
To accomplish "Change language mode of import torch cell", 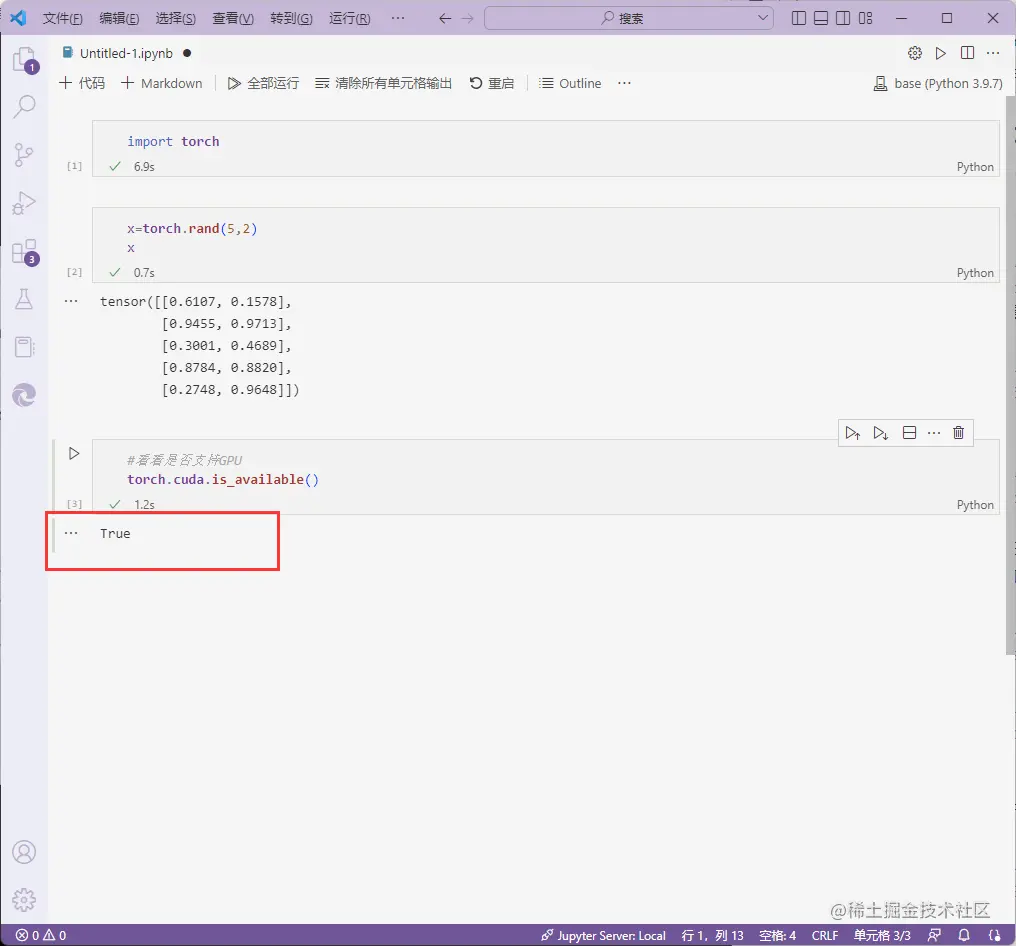I will pyautogui.click(x=975, y=167).
